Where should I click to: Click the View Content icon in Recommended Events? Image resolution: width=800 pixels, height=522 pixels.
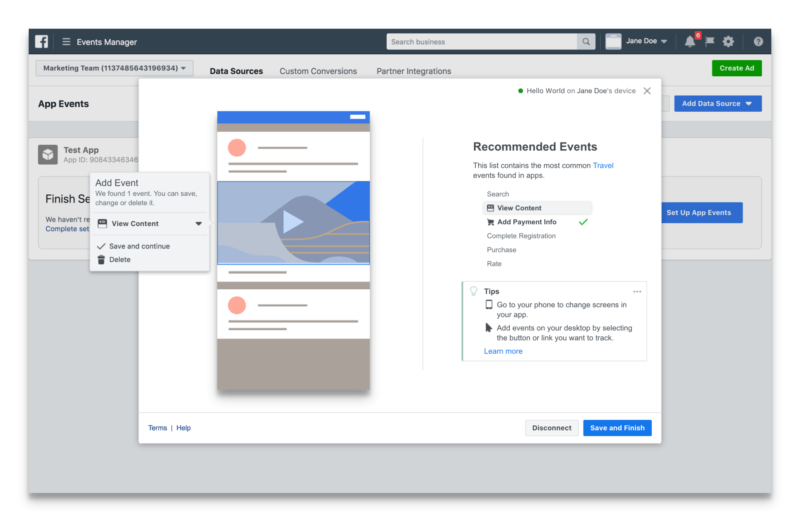point(490,208)
